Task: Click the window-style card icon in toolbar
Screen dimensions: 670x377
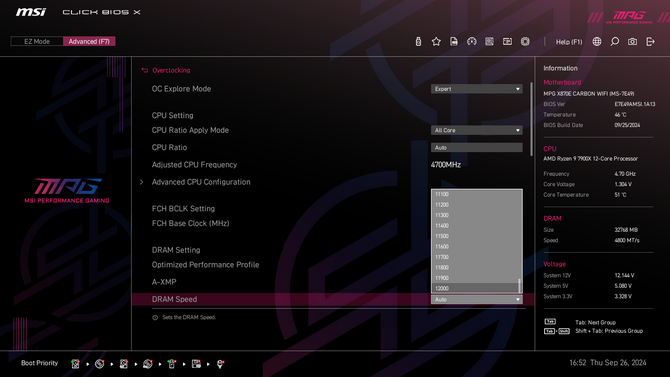Action: click(x=507, y=41)
